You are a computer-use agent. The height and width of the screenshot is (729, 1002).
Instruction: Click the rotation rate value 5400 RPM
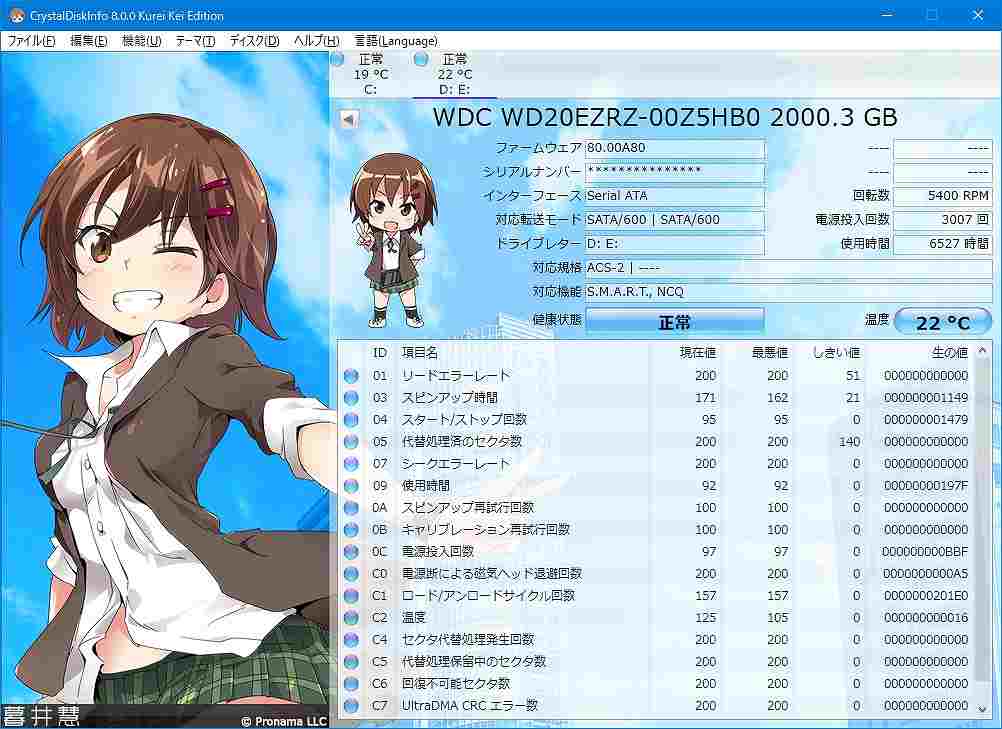click(943, 196)
